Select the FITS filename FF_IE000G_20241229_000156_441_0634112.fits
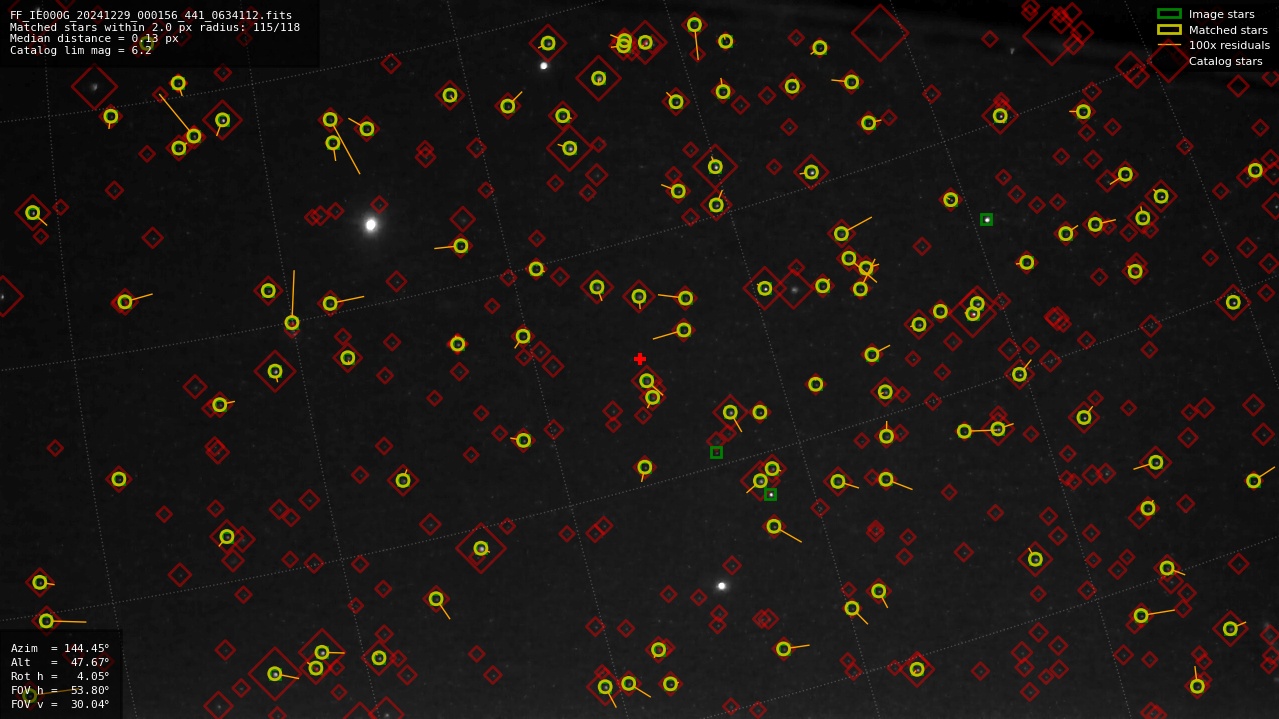 [x=151, y=15]
